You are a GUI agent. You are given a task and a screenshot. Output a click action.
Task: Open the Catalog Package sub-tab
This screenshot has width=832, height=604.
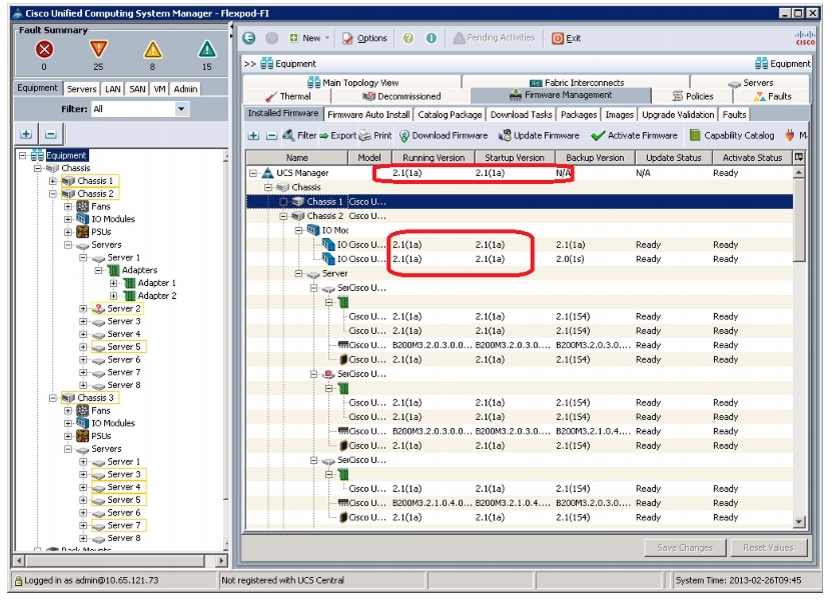point(450,115)
